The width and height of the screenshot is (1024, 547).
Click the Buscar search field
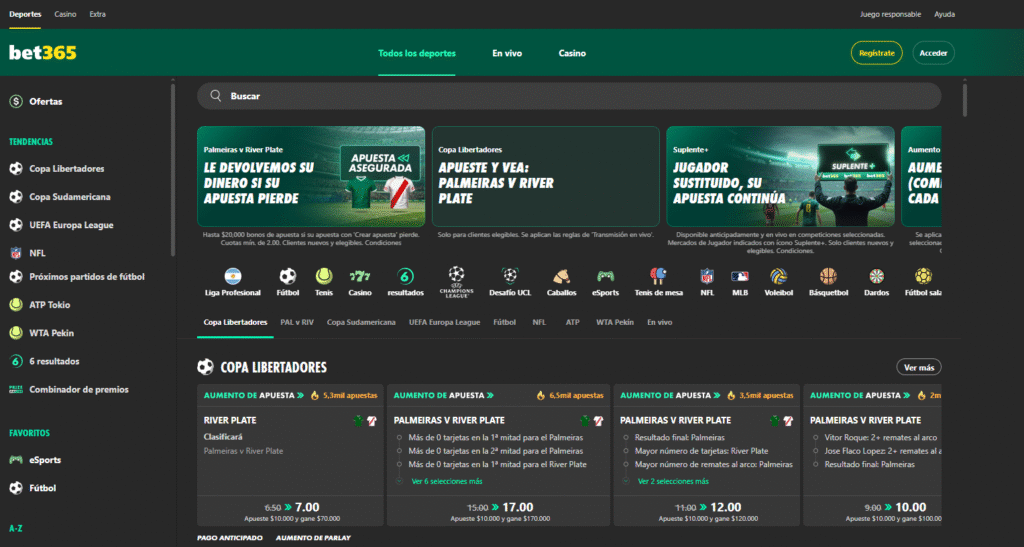click(x=569, y=96)
